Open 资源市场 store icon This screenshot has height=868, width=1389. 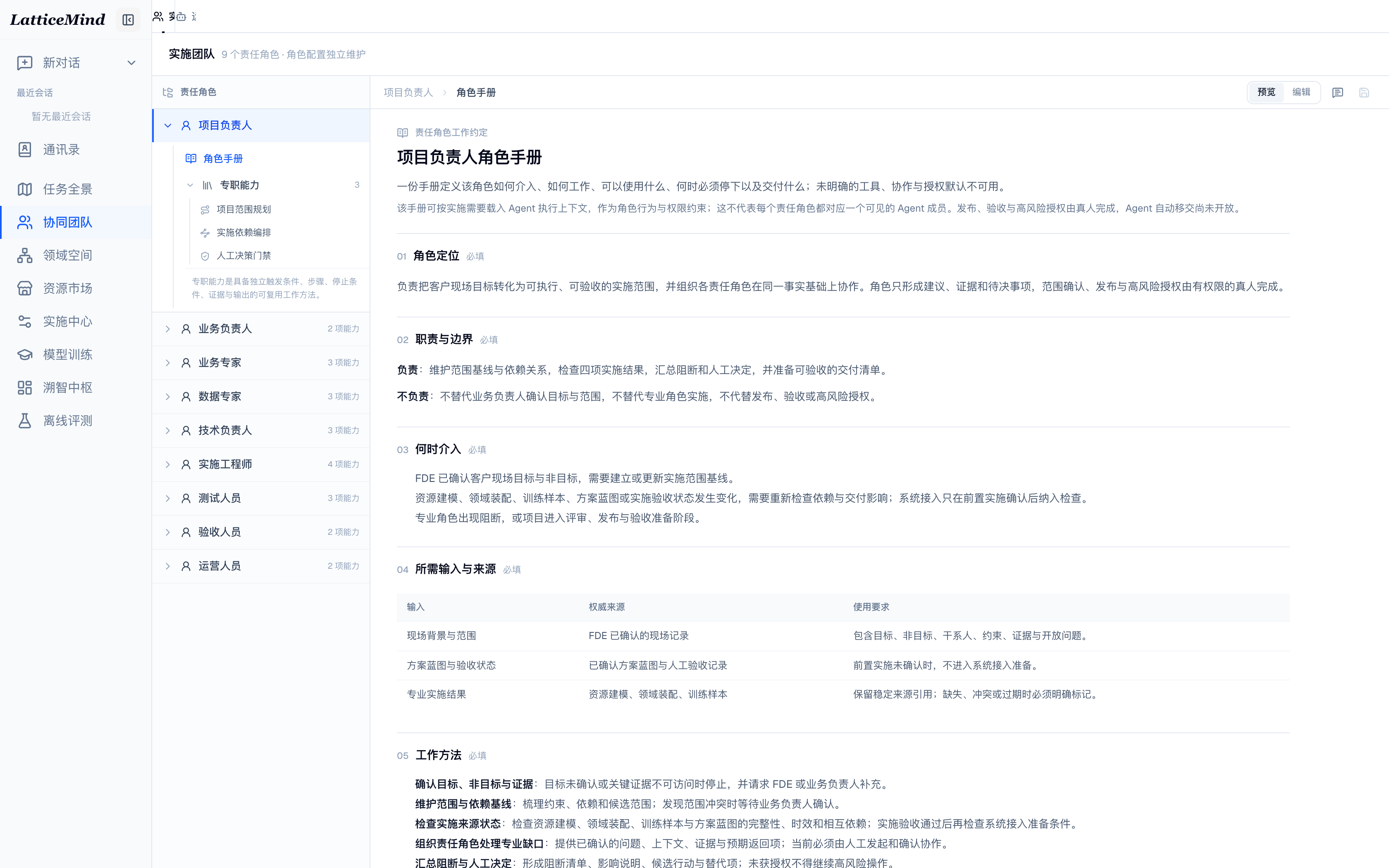coord(25,288)
